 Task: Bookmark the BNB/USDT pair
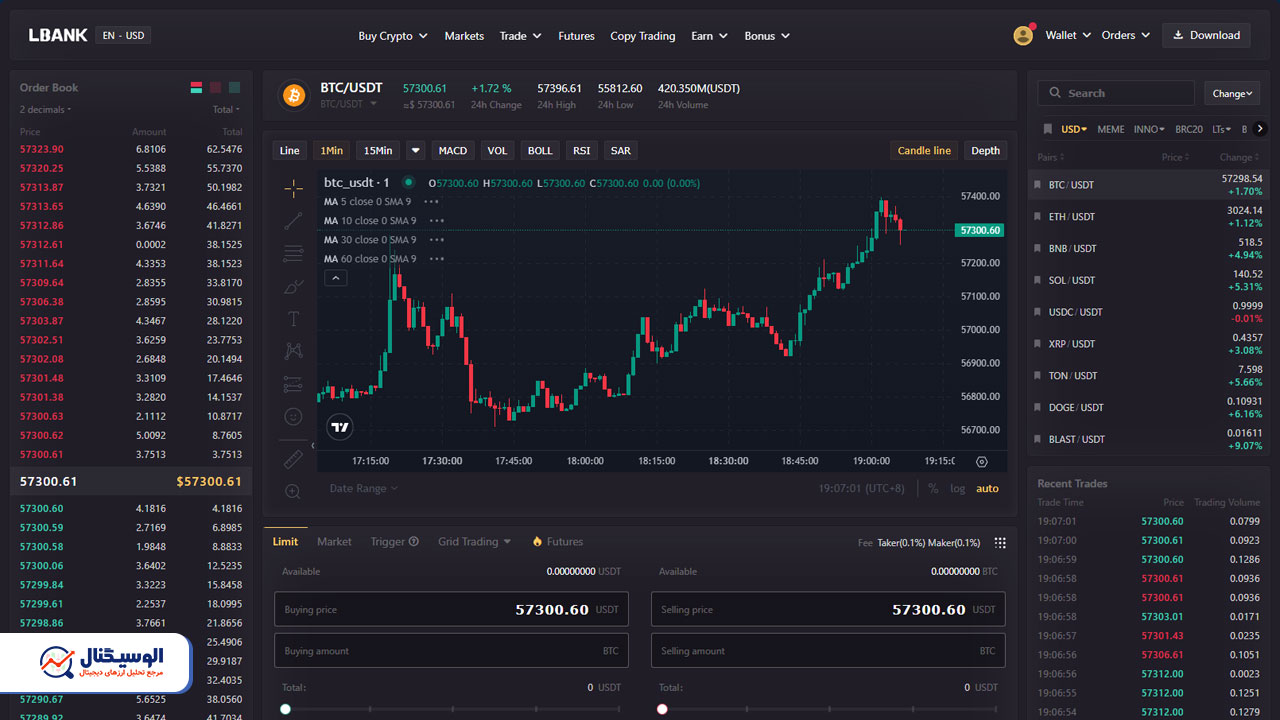pyautogui.click(x=1038, y=248)
